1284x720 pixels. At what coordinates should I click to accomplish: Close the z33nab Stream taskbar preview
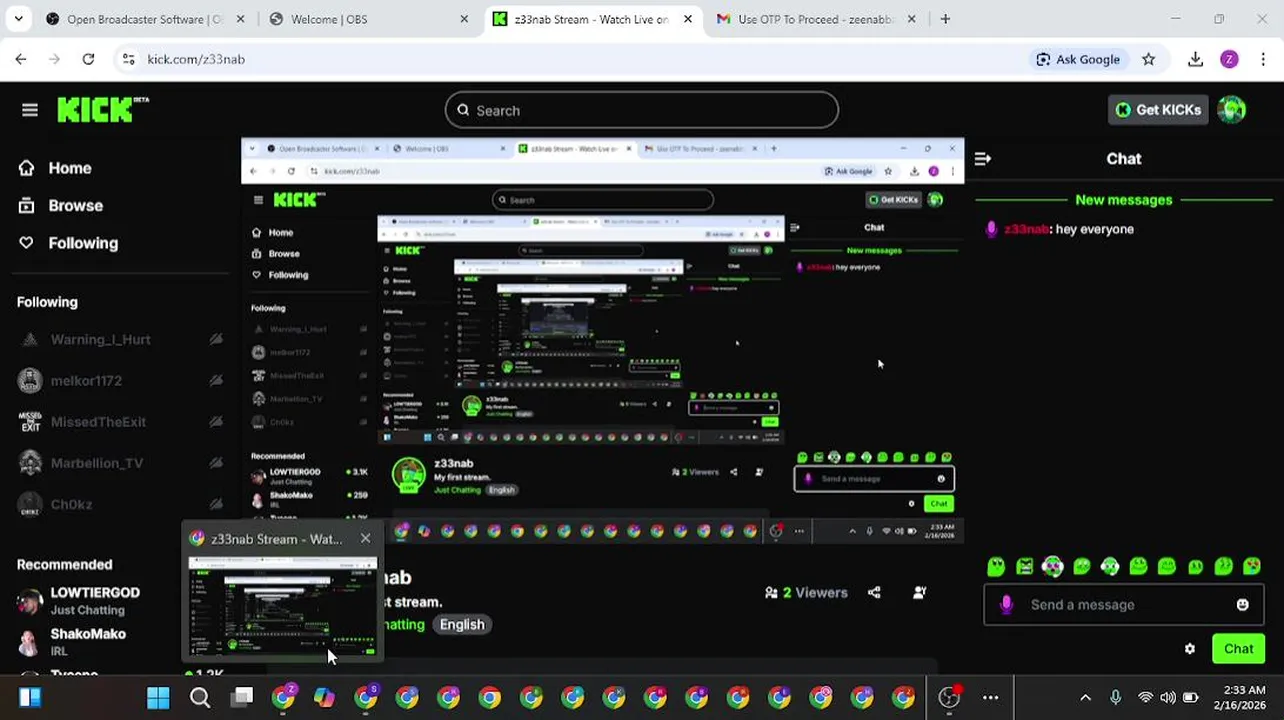tap(365, 539)
